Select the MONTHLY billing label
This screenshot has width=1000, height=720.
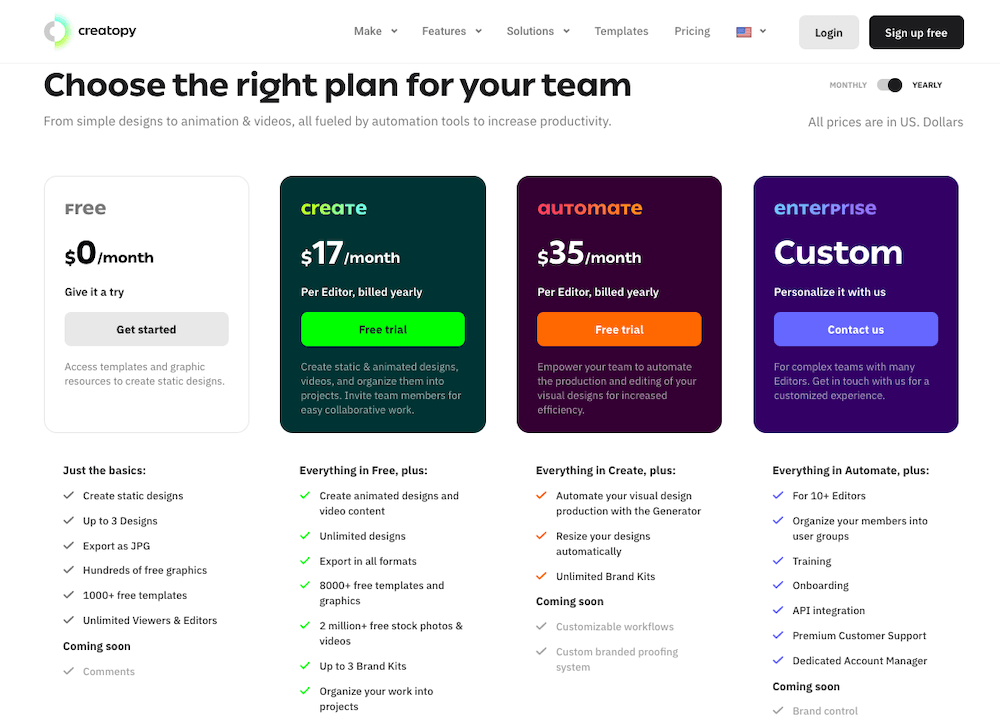848,85
